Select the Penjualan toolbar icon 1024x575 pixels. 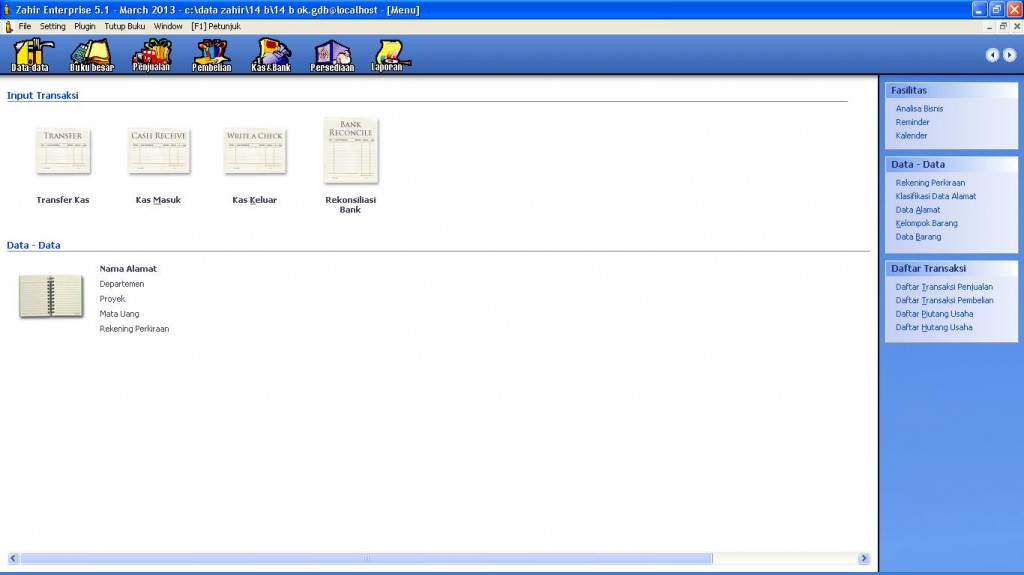point(151,55)
